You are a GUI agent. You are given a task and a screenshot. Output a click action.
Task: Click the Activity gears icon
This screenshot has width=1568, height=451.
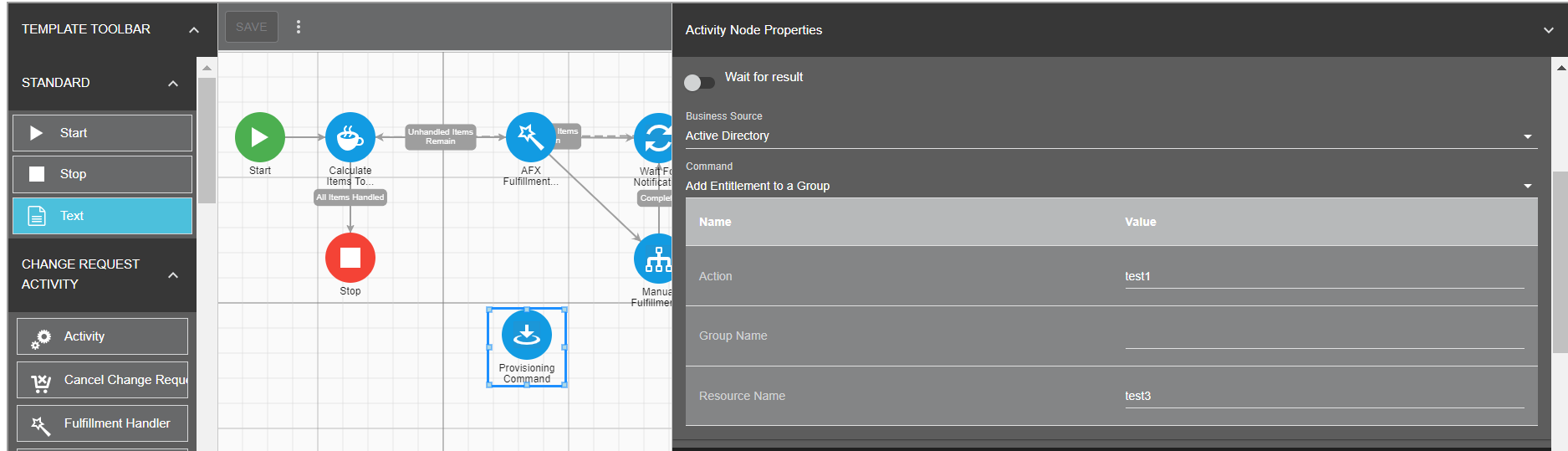pyautogui.click(x=40, y=338)
